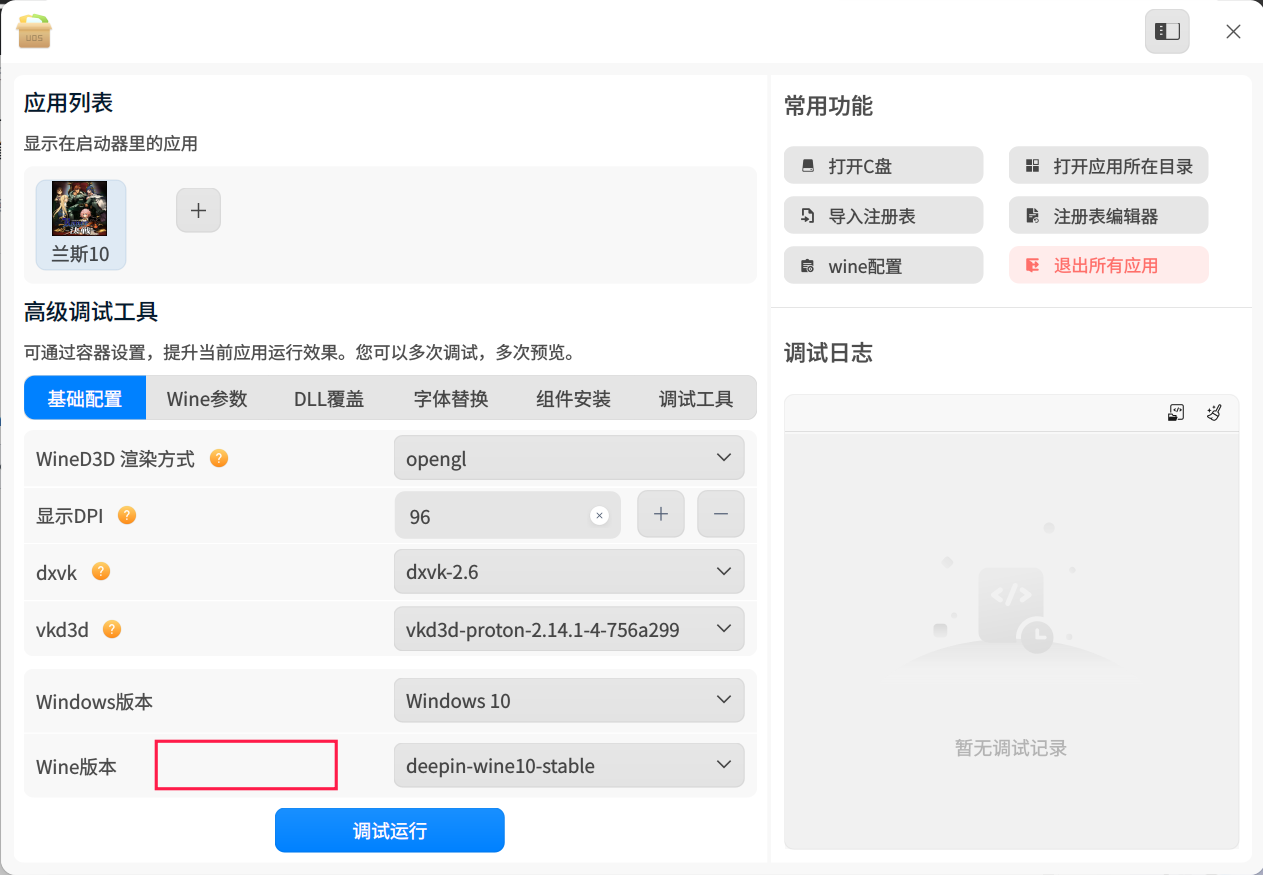This screenshot has height=875, width=1263.
Task: Click the UOS app logo in title bar
Action: pos(34,31)
